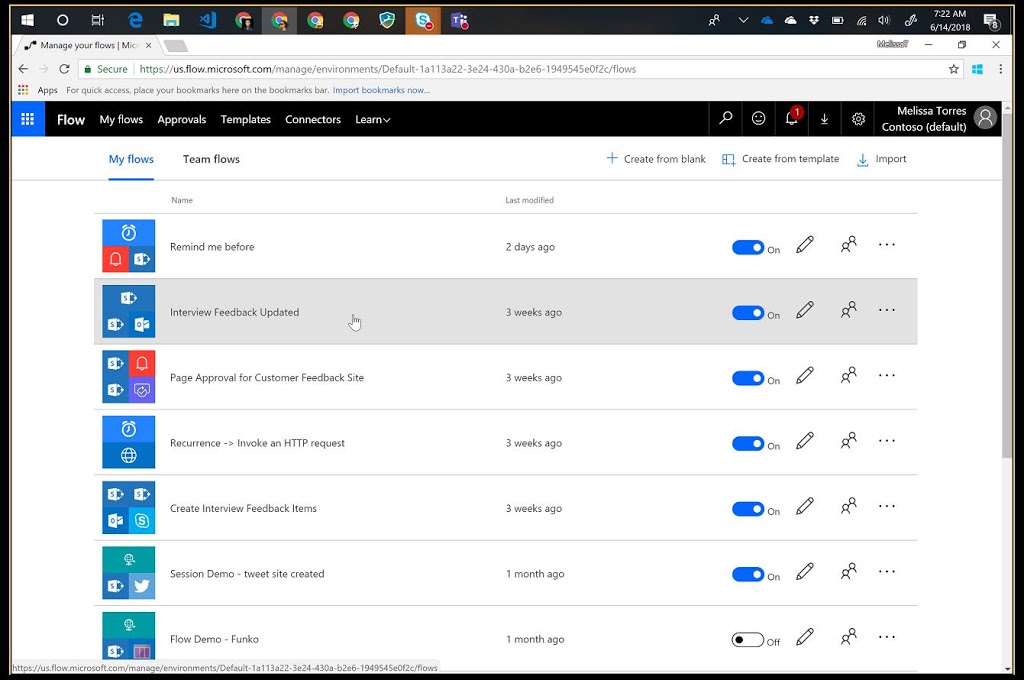Share Session Demo tweet site created flow

coord(848,572)
